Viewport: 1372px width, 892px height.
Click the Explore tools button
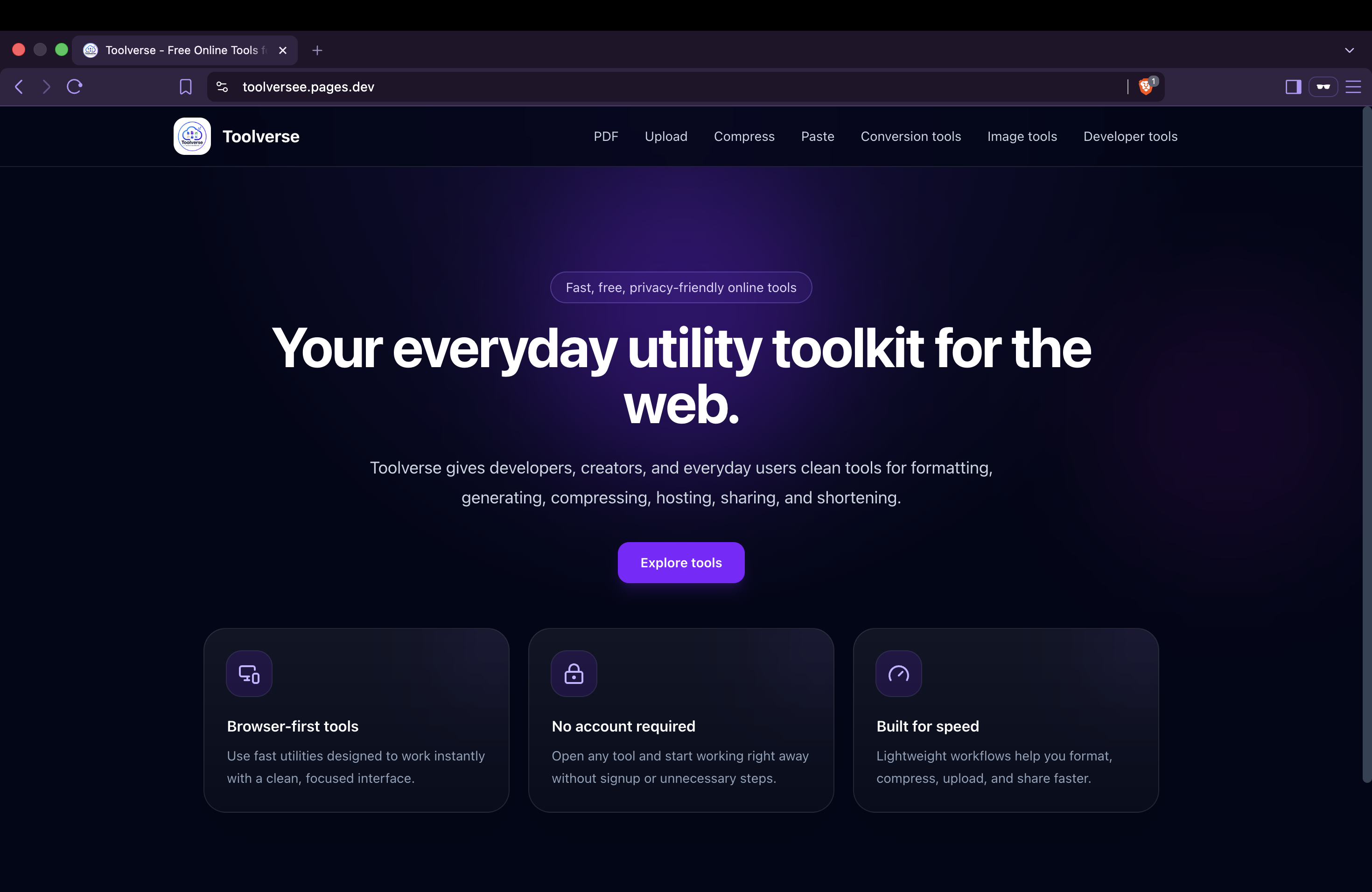[681, 562]
